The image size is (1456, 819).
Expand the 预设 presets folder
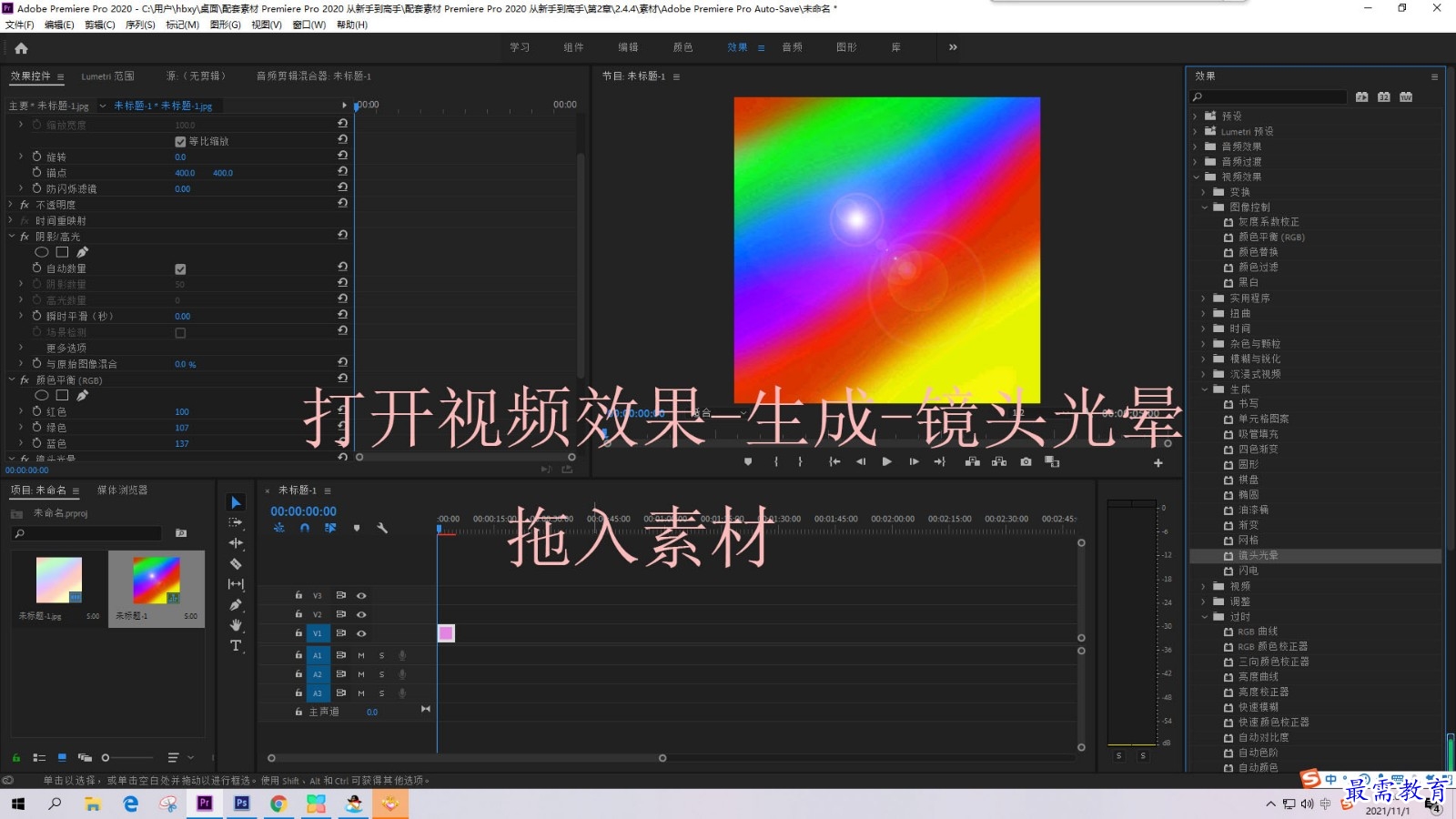[x=1196, y=116]
